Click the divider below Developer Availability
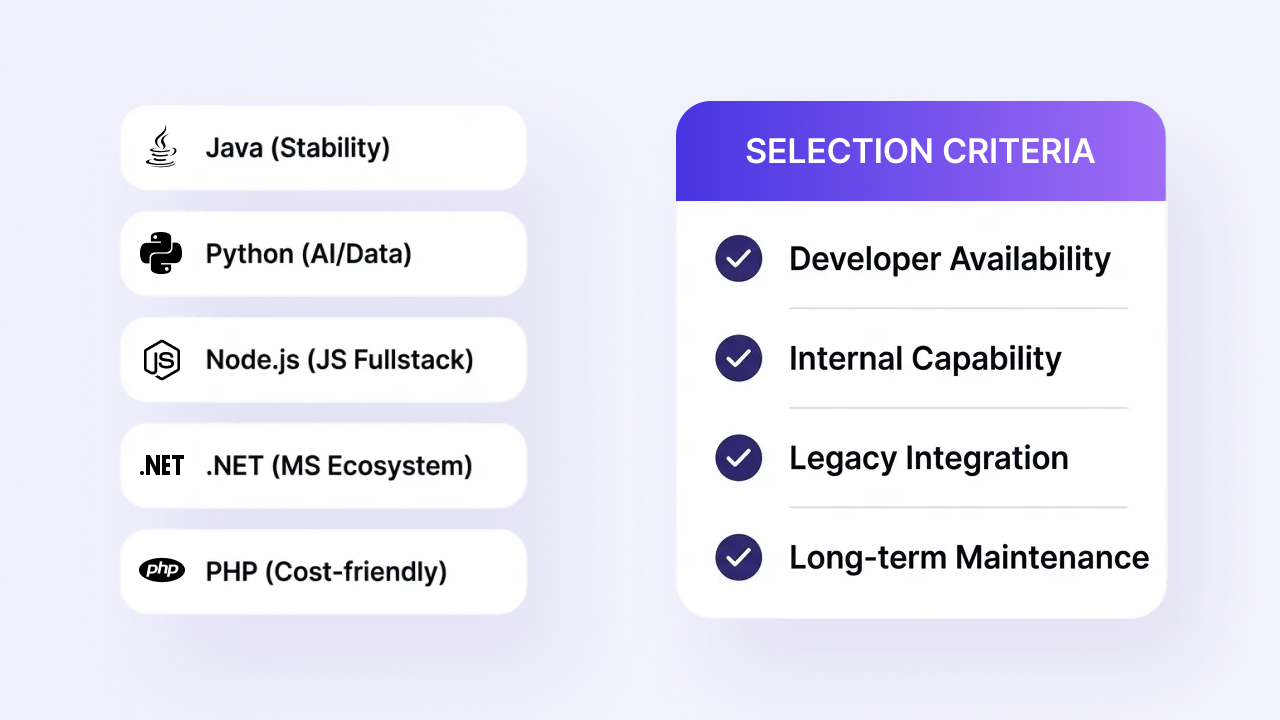The image size is (1280, 720). (958, 308)
